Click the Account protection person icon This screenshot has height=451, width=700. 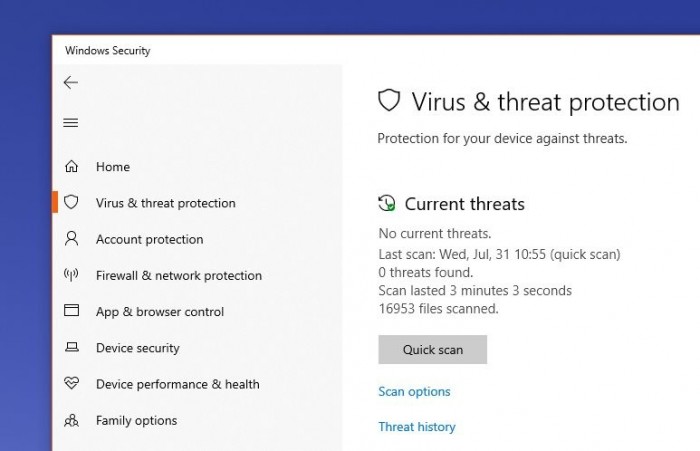71,239
